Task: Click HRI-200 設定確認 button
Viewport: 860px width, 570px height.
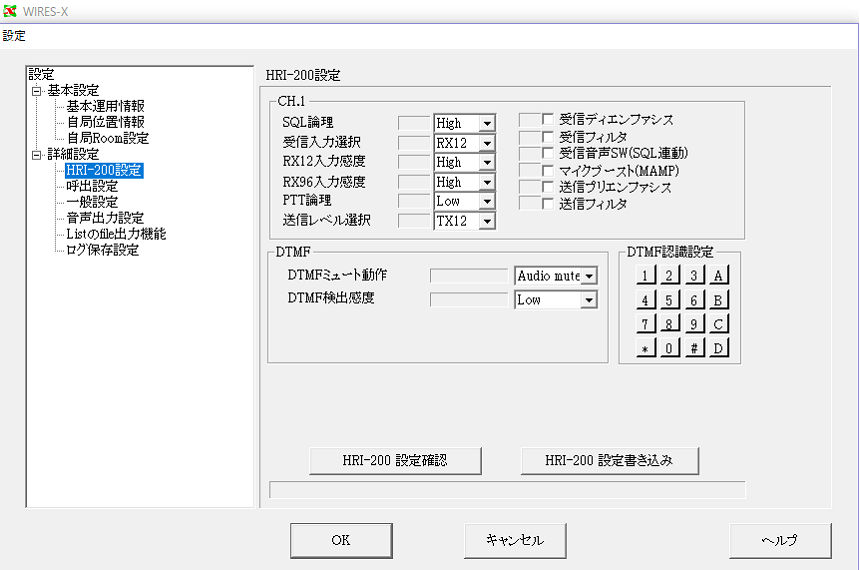Action: [x=395, y=460]
